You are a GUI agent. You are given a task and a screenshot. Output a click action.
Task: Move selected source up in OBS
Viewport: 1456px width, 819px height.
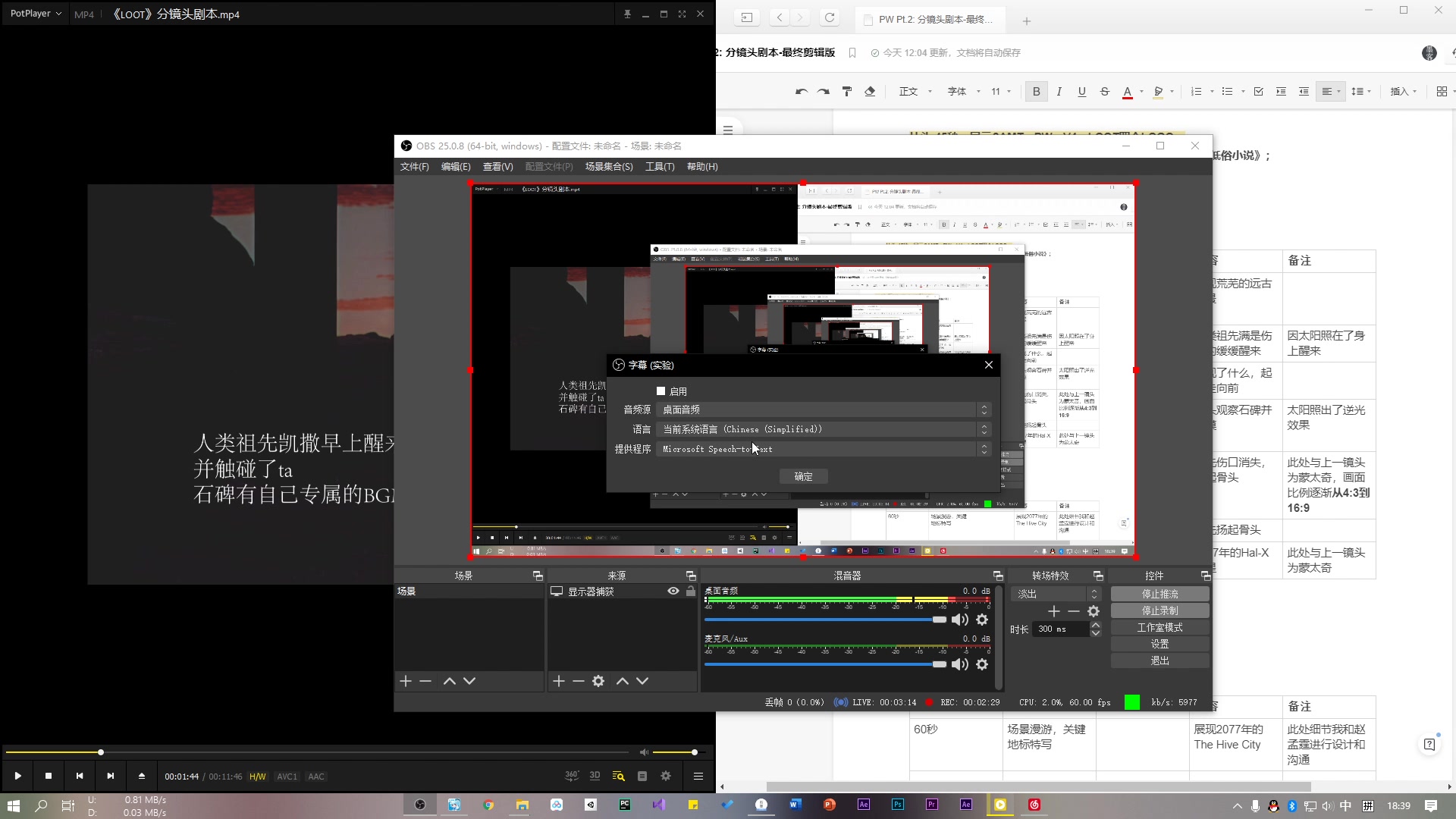[623, 681]
